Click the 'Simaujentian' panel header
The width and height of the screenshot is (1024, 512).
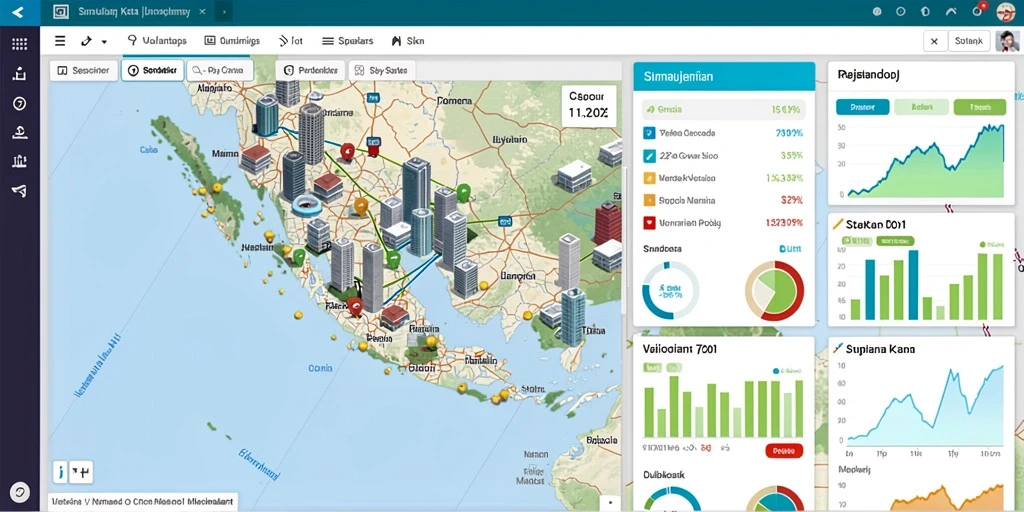coord(724,76)
